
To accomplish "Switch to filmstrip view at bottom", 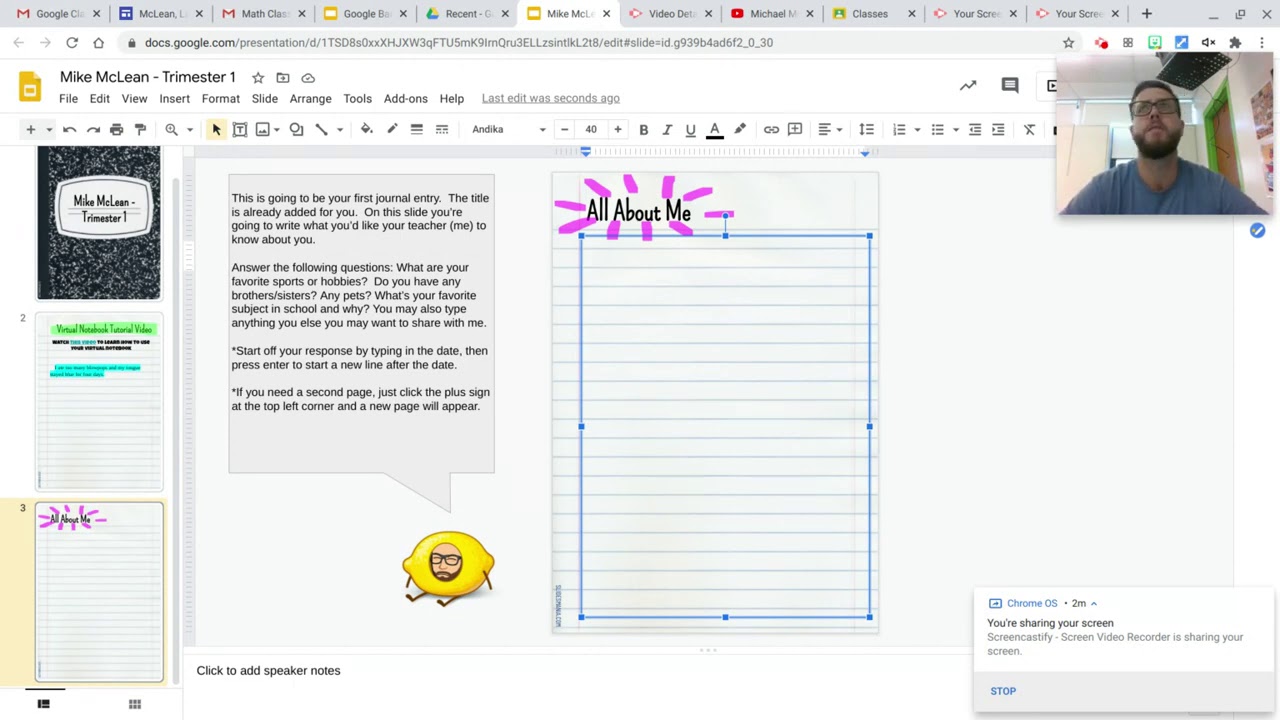I will pyautogui.click(x=43, y=704).
